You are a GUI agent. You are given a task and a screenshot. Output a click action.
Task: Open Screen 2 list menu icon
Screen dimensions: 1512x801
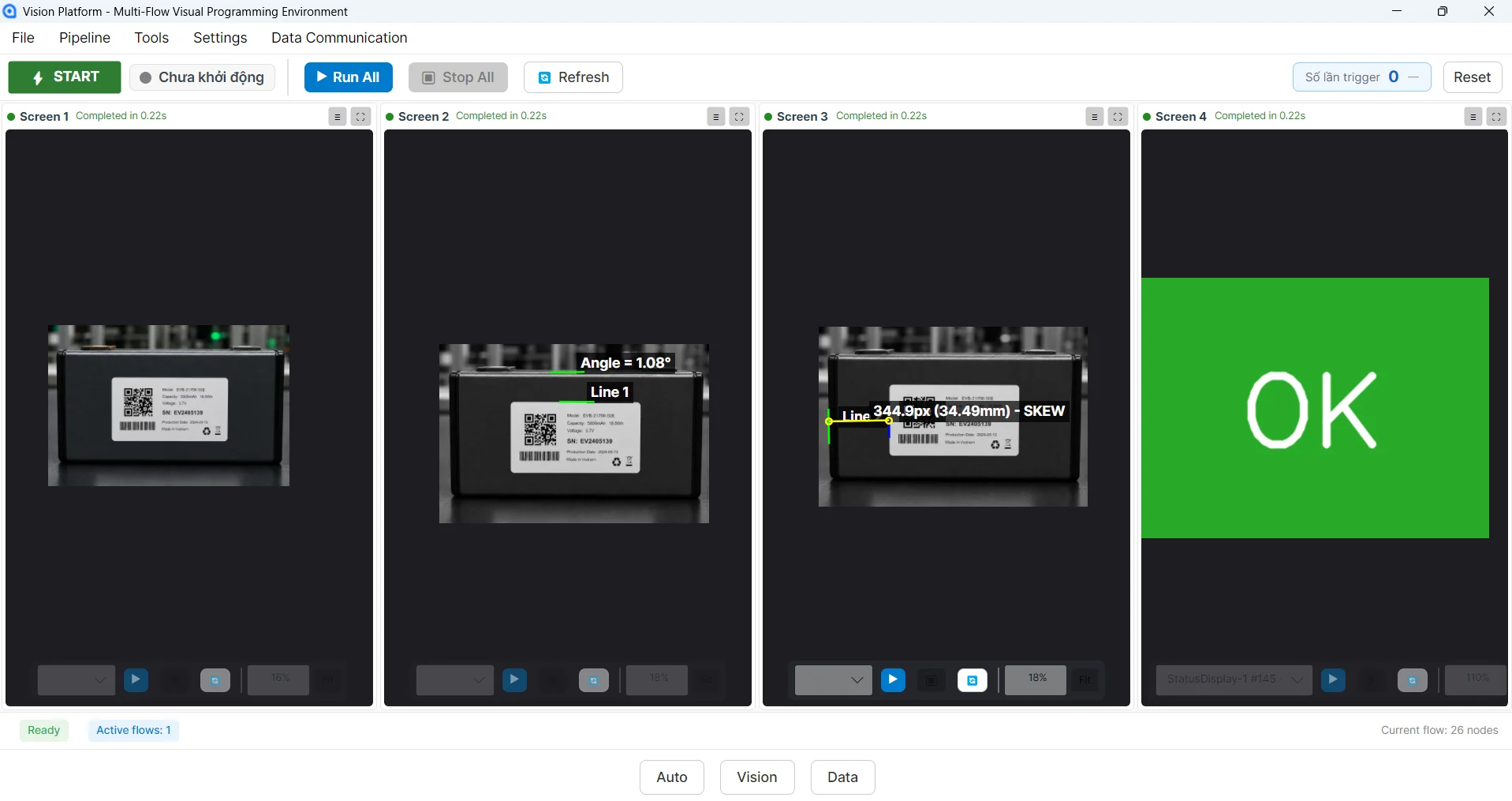click(x=716, y=117)
